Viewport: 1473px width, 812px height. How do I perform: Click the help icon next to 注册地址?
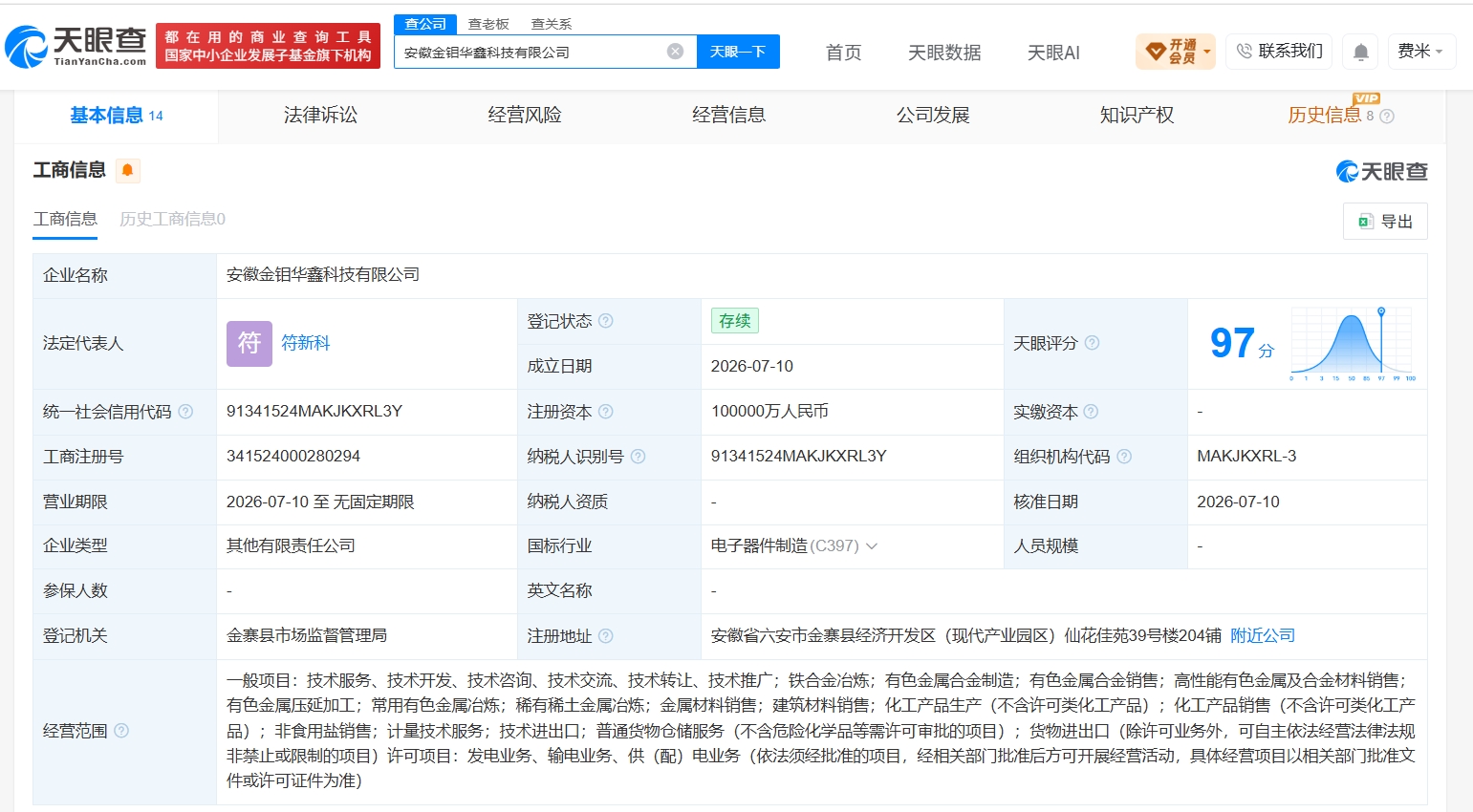606,636
